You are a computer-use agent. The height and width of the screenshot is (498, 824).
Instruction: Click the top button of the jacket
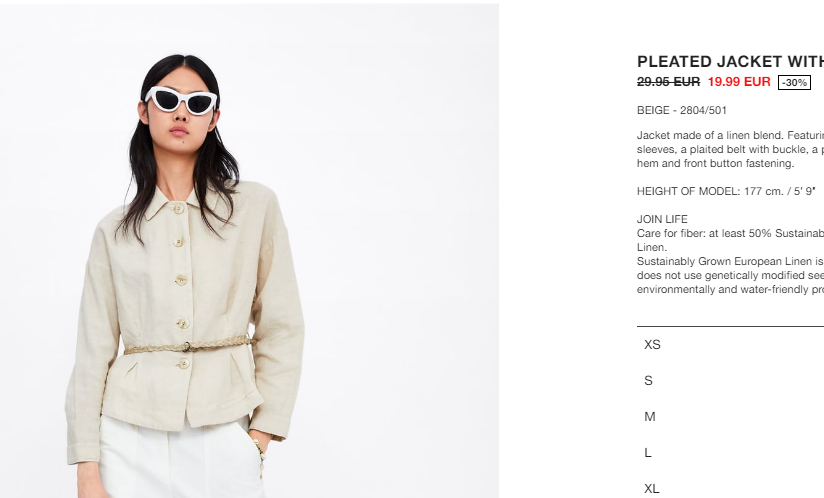[x=179, y=209]
